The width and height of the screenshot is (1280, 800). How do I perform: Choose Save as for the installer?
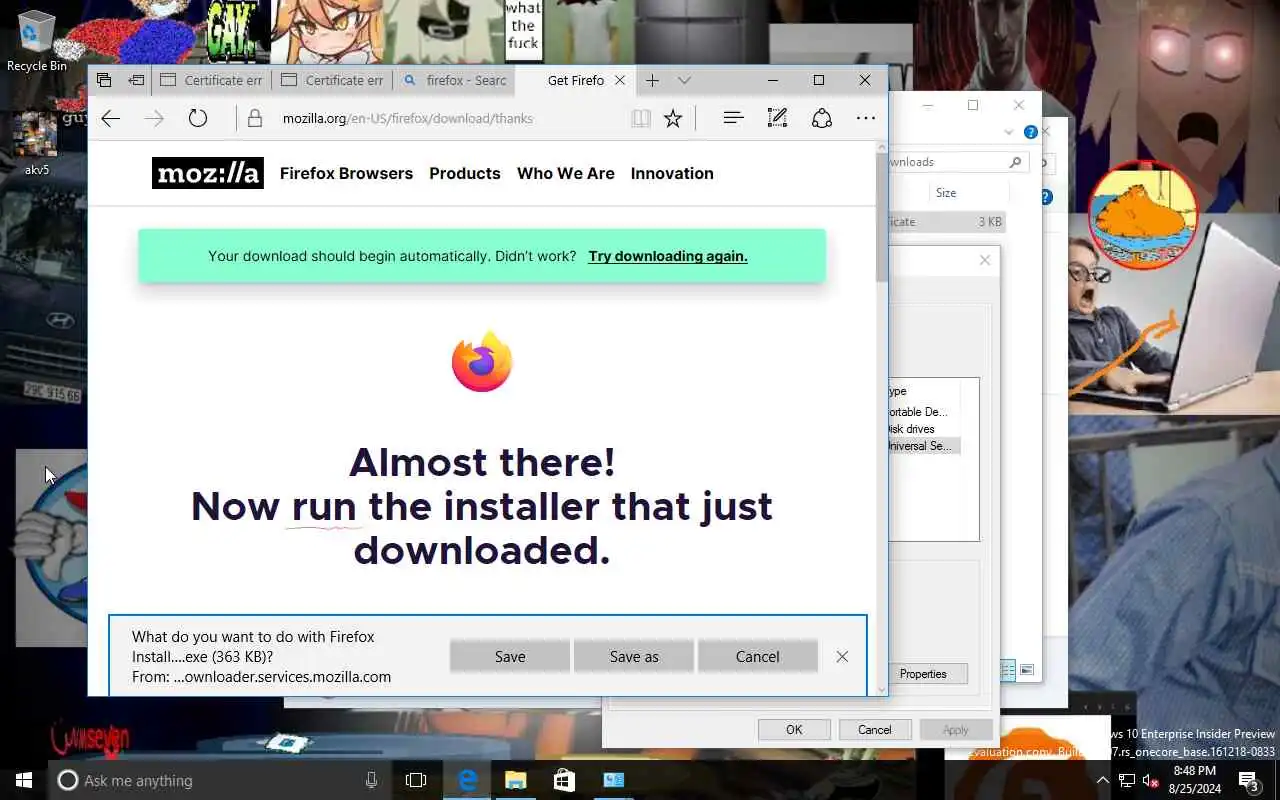tap(634, 657)
